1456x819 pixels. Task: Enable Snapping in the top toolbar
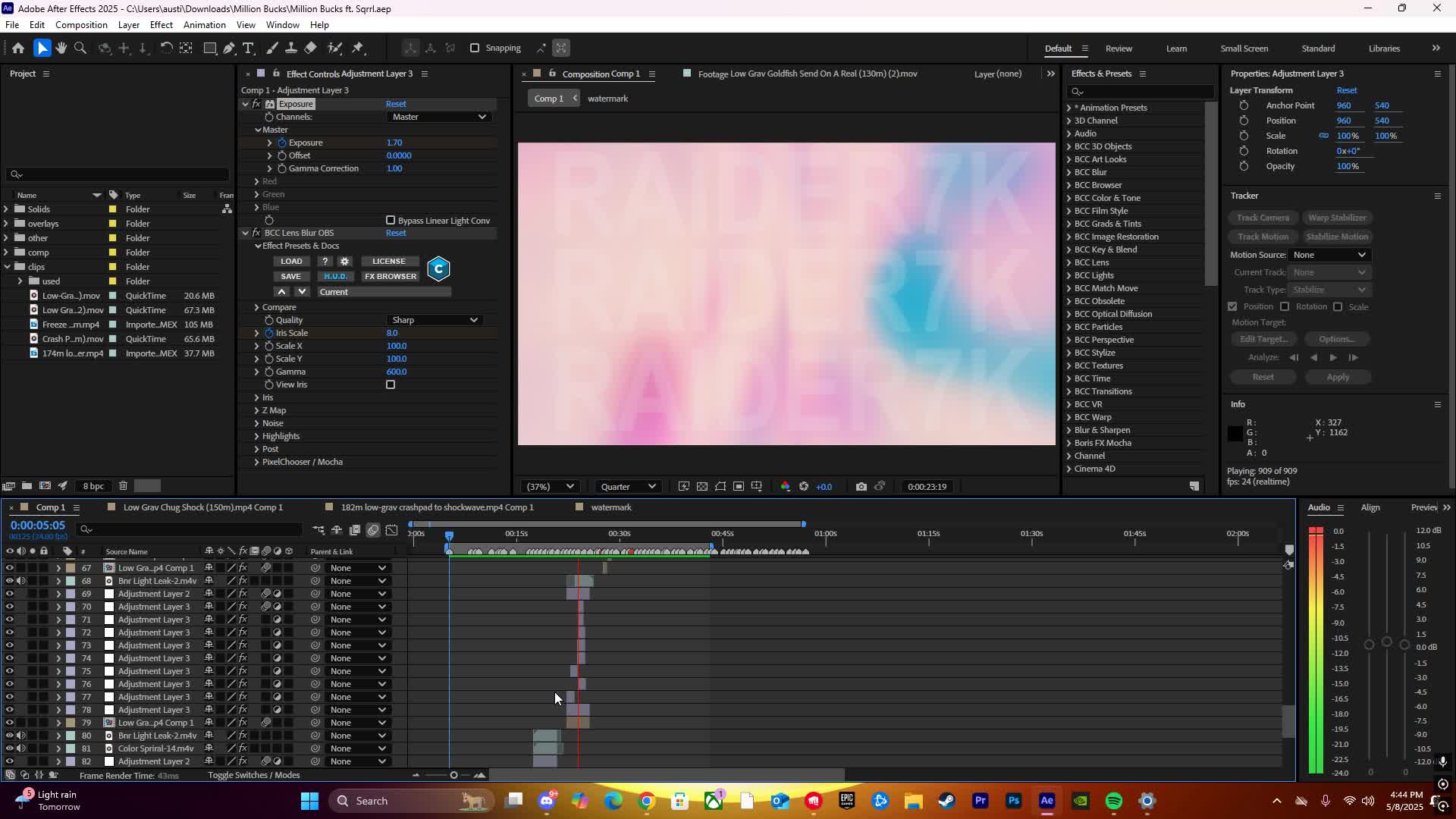pos(474,48)
